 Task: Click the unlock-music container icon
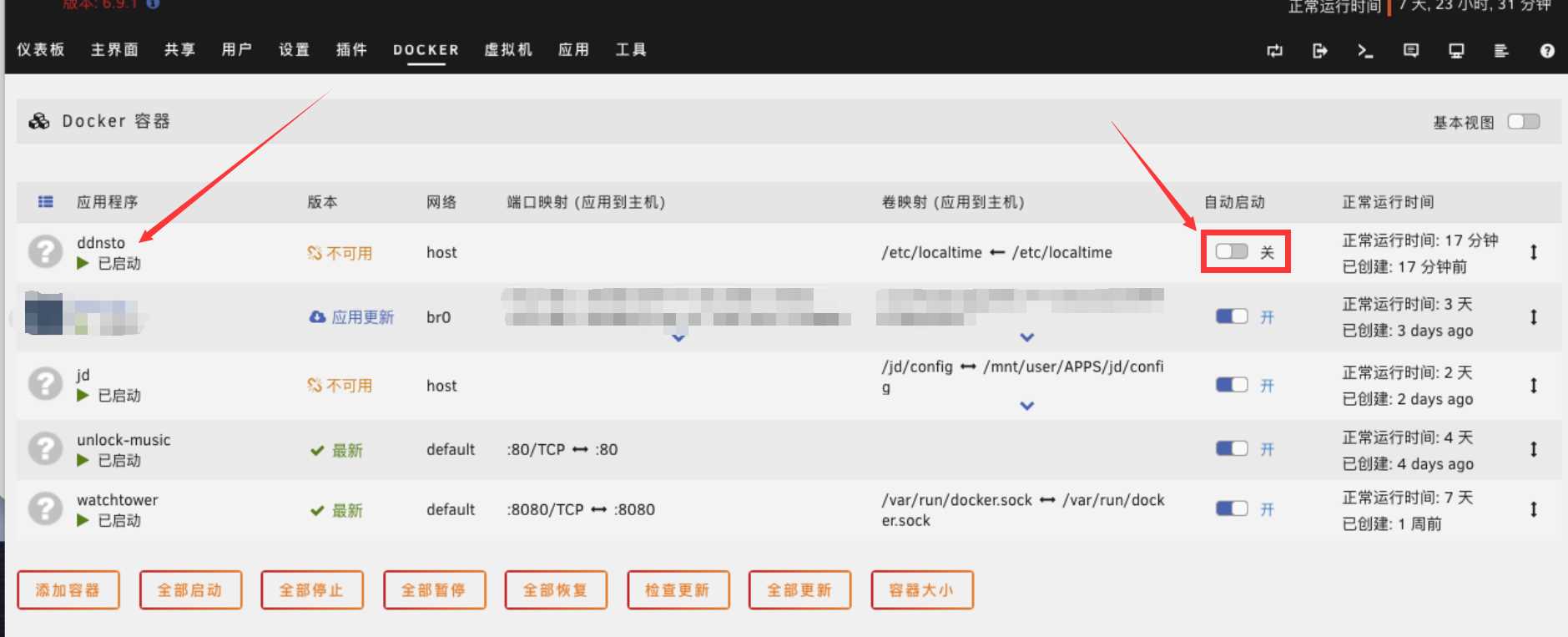coord(45,448)
